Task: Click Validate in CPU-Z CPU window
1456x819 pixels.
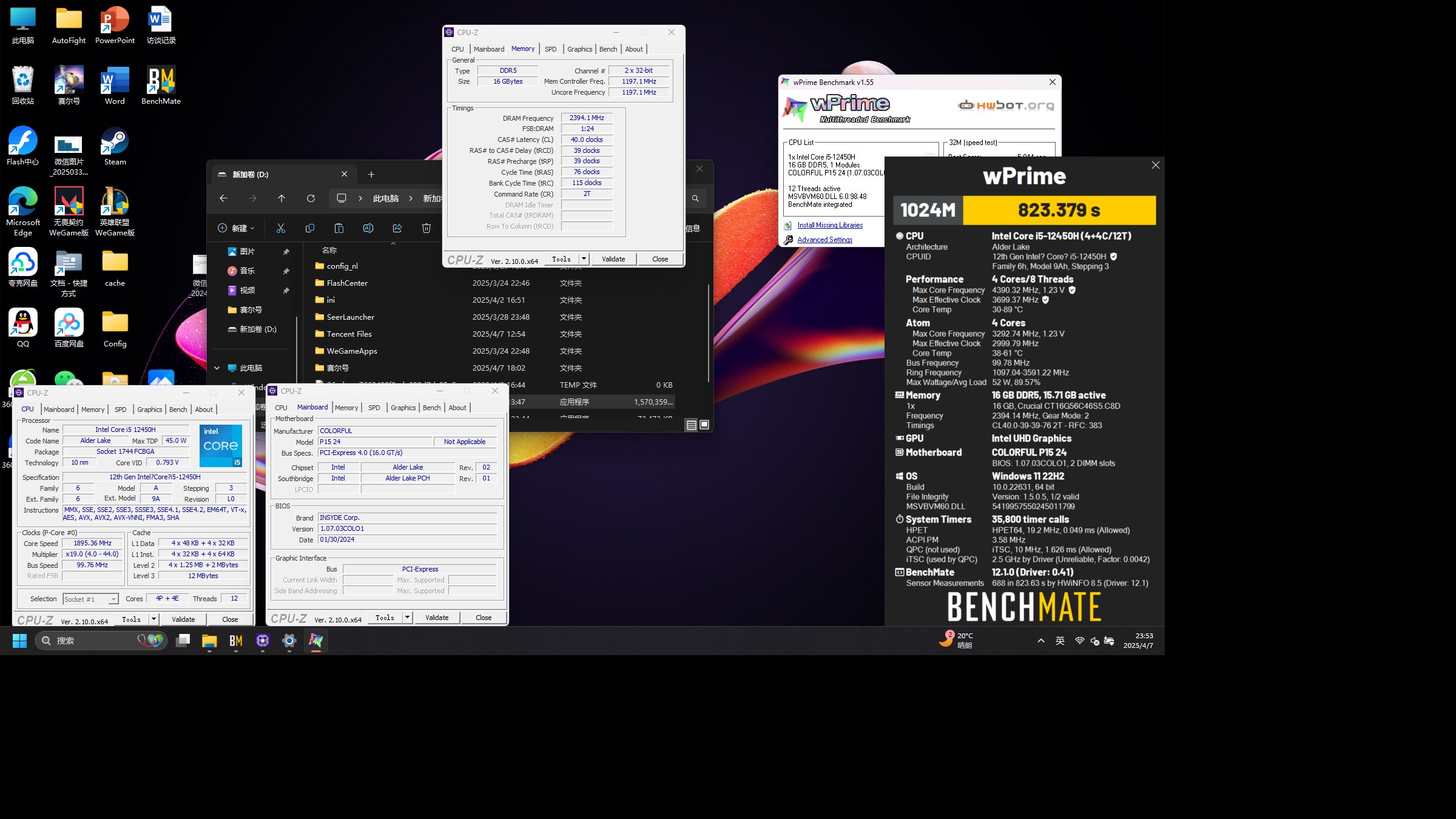Action: pyautogui.click(x=183, y=619)
